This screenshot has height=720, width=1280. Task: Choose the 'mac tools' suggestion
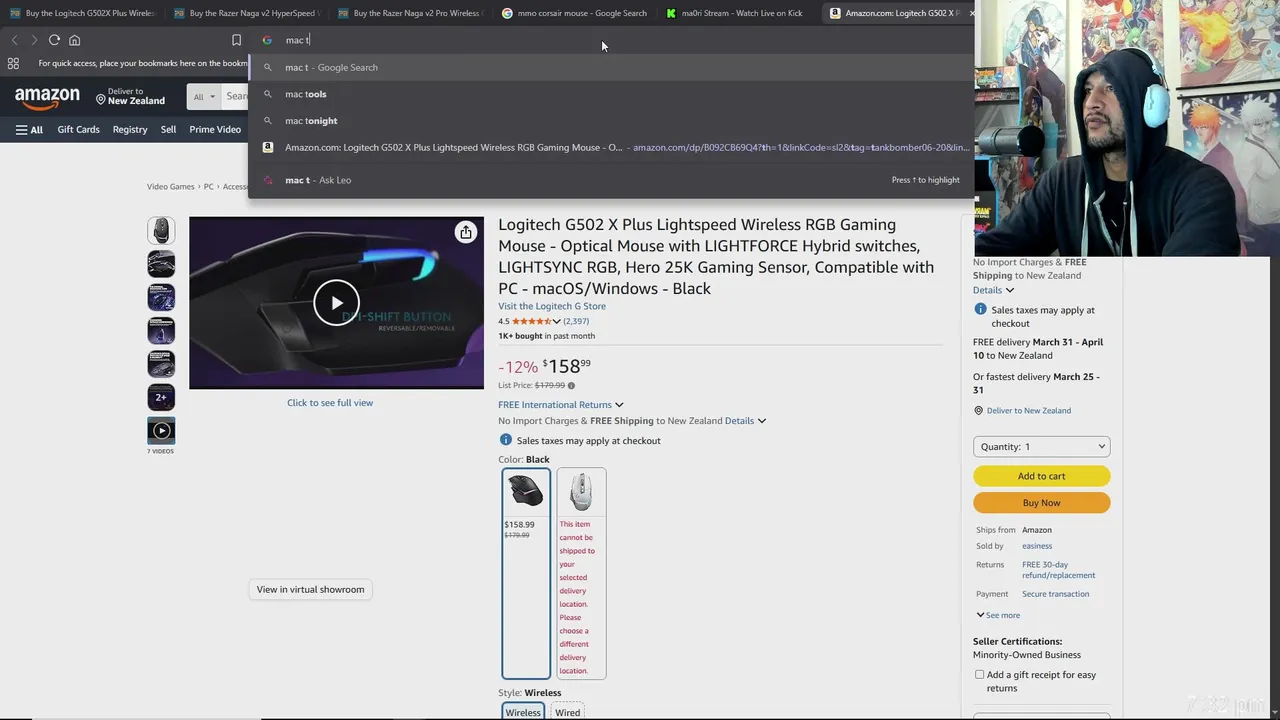(x=611, y=94)
